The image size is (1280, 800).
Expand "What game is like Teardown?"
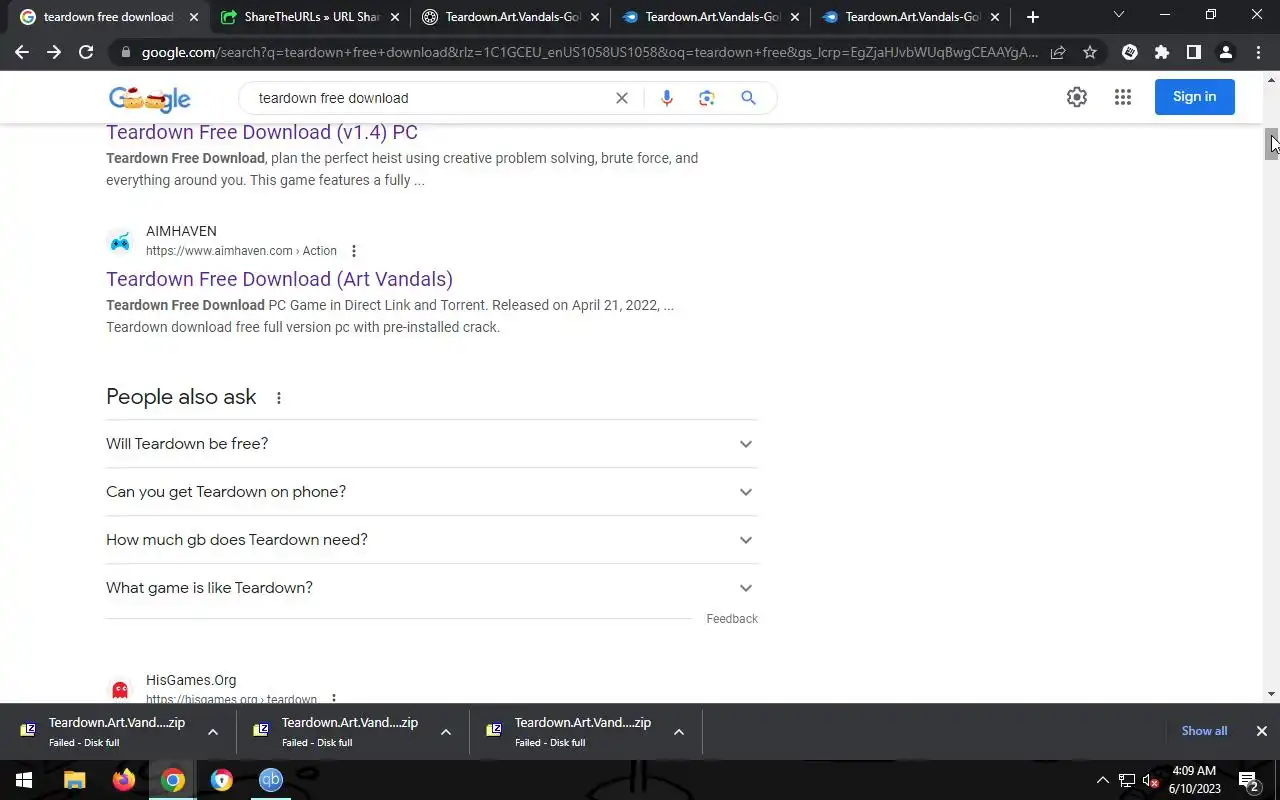432,588
